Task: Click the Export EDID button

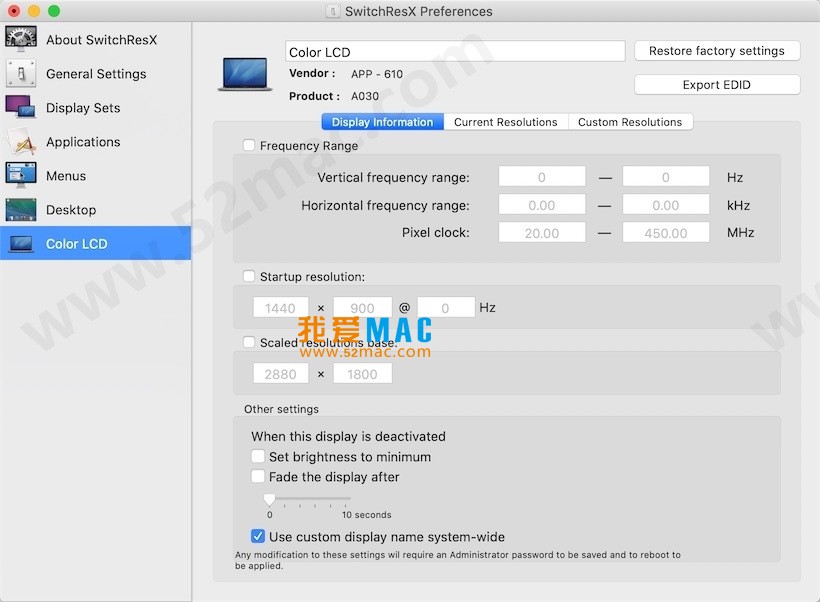Action: (717, 85)
